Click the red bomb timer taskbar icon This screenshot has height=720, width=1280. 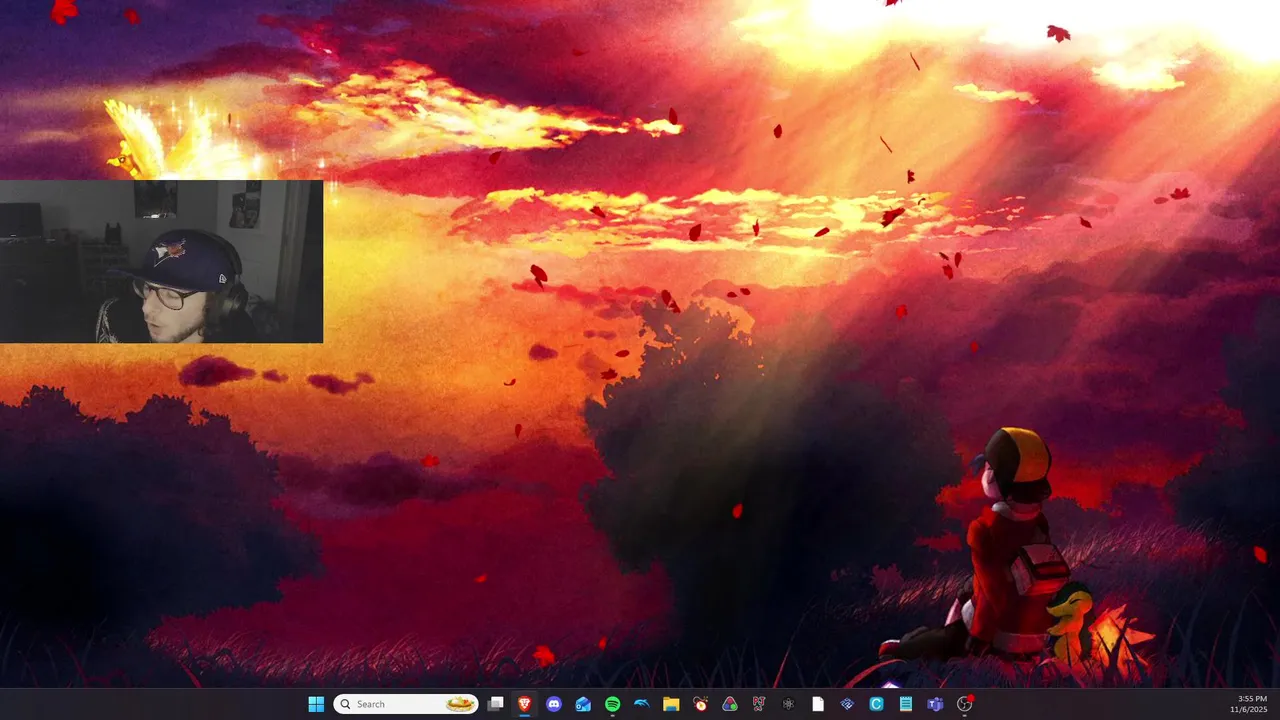tap(701, 704)
